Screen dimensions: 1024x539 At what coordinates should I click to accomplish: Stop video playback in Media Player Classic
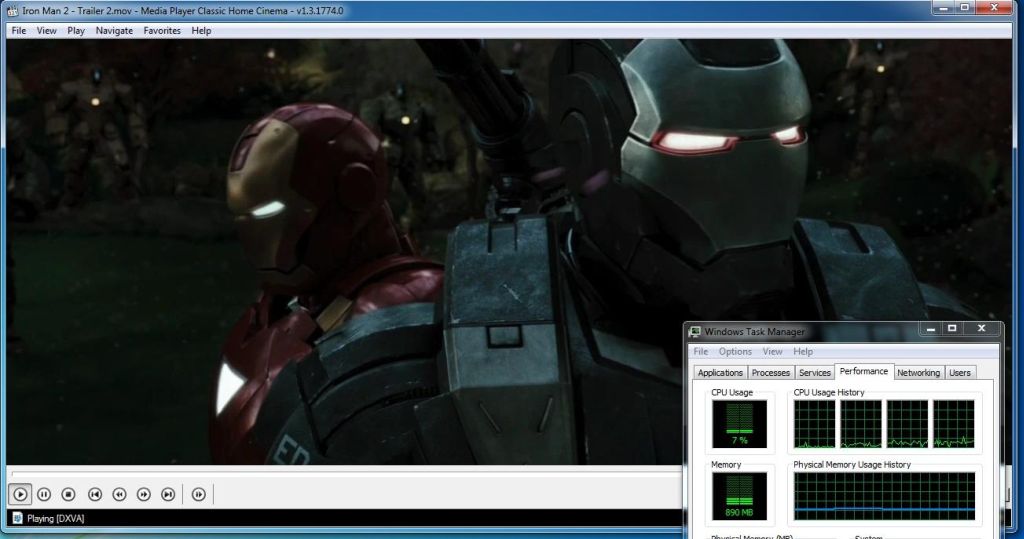tap(69, 495)
